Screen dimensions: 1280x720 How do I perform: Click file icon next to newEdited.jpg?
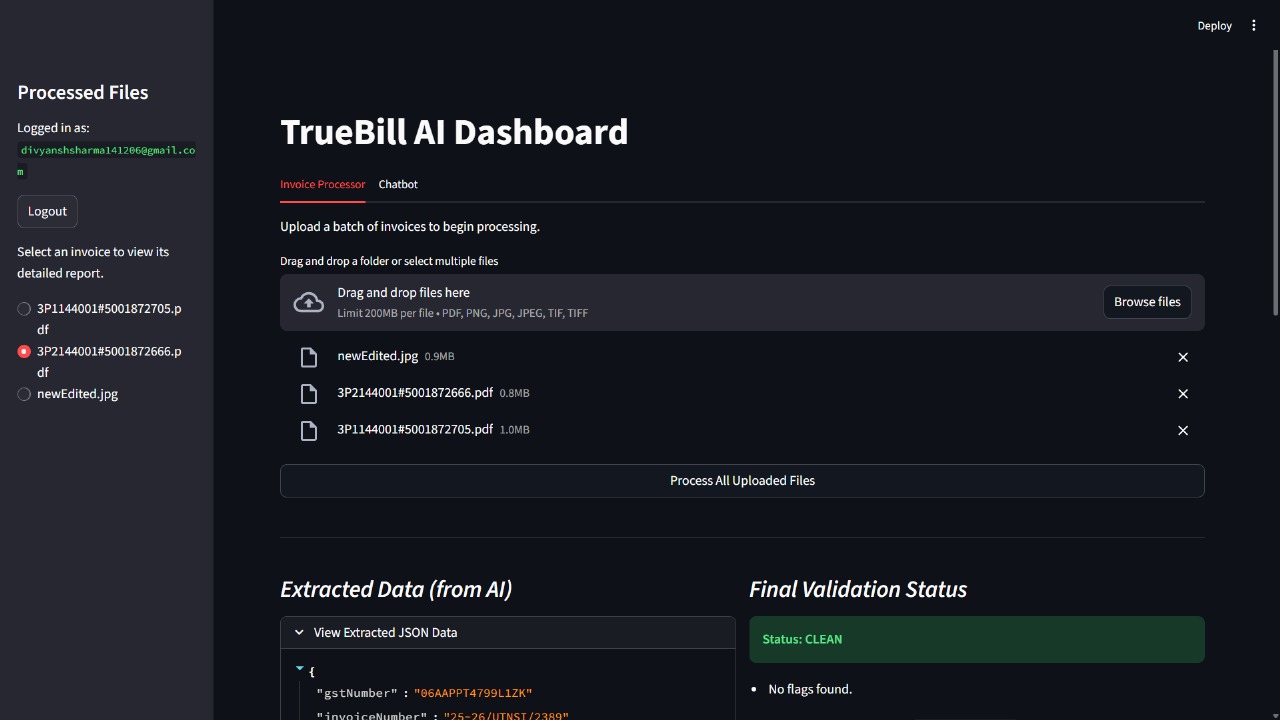pos(309,357)
